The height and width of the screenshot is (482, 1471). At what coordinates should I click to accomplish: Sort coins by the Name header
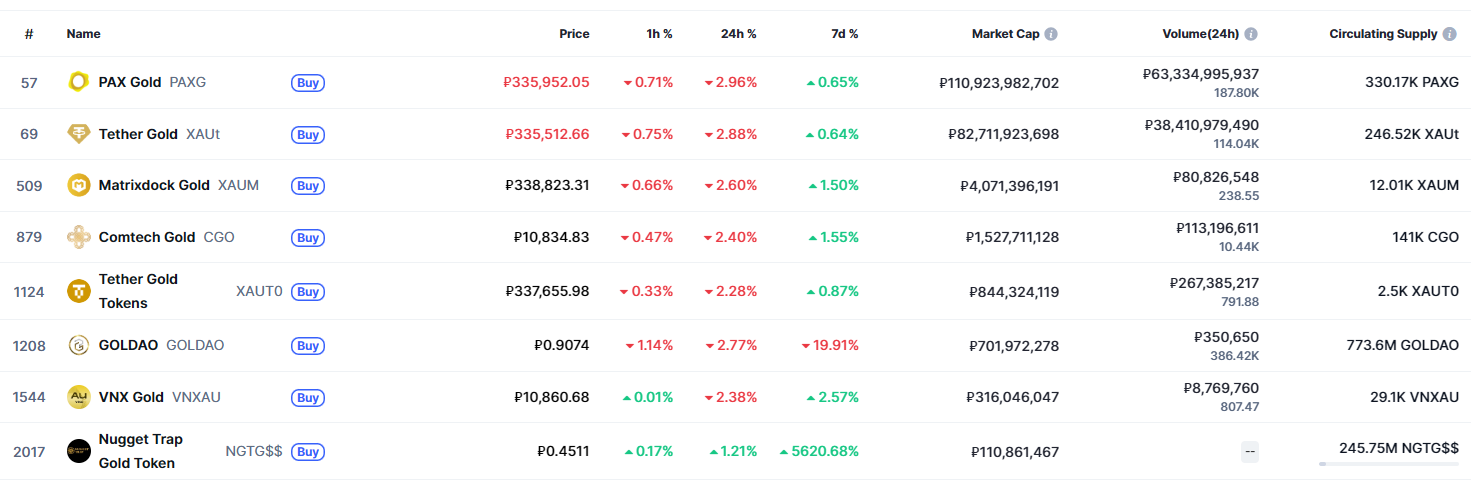pyautogui.click(x=83, y=34)
